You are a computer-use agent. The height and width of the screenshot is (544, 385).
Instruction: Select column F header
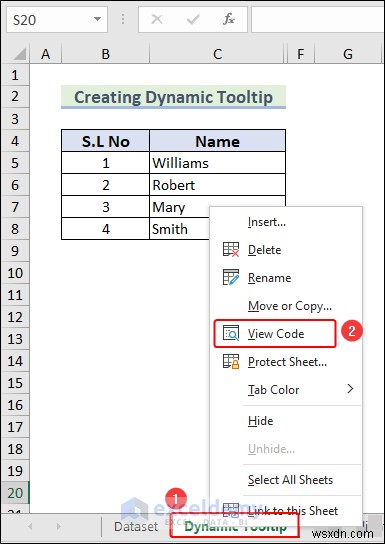pyautogui.click(x=300, y=54)
